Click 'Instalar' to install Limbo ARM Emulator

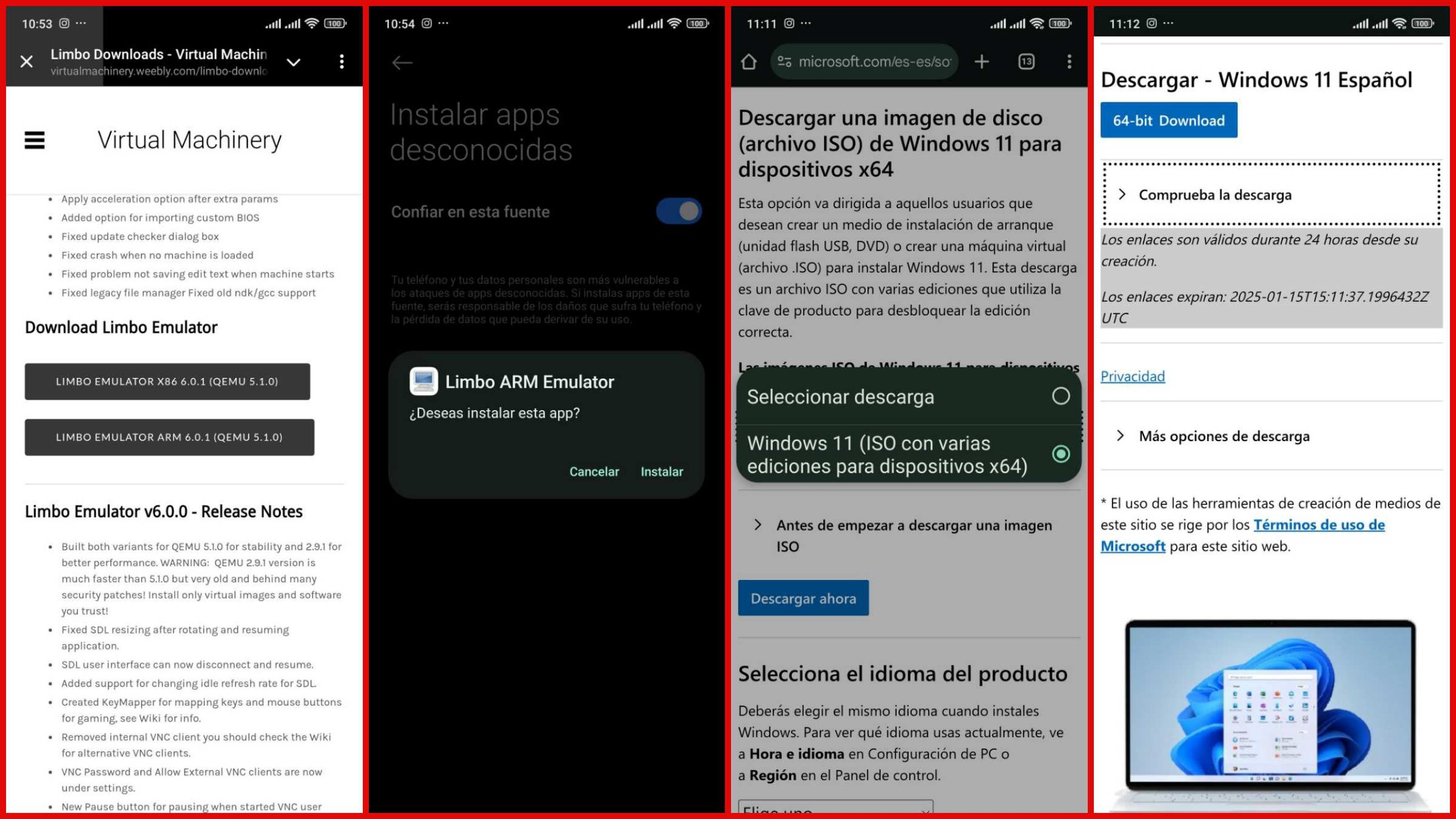660,471
